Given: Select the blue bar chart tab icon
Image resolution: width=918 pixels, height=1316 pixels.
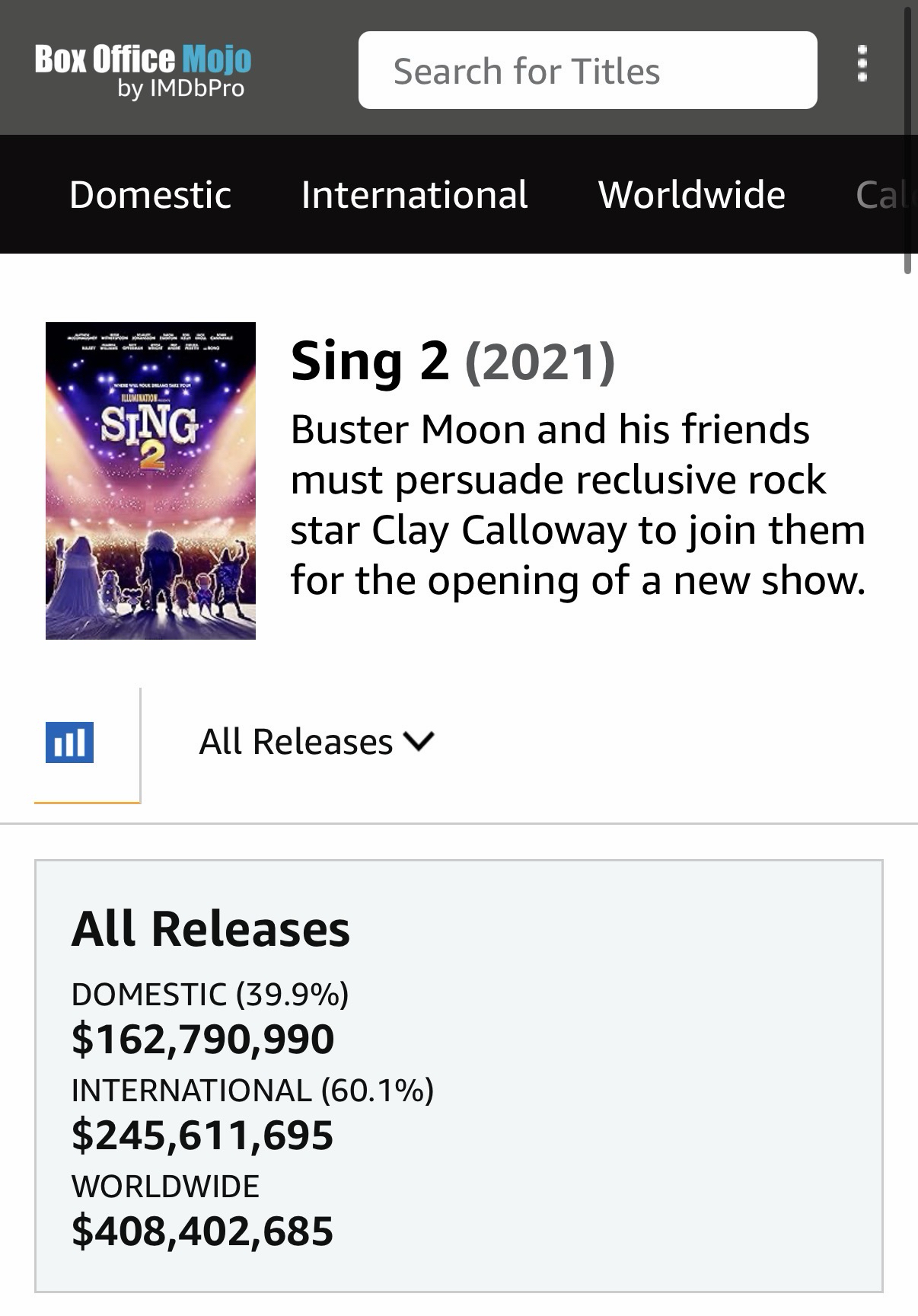Looking at the screenshot, I should (70, 743).
